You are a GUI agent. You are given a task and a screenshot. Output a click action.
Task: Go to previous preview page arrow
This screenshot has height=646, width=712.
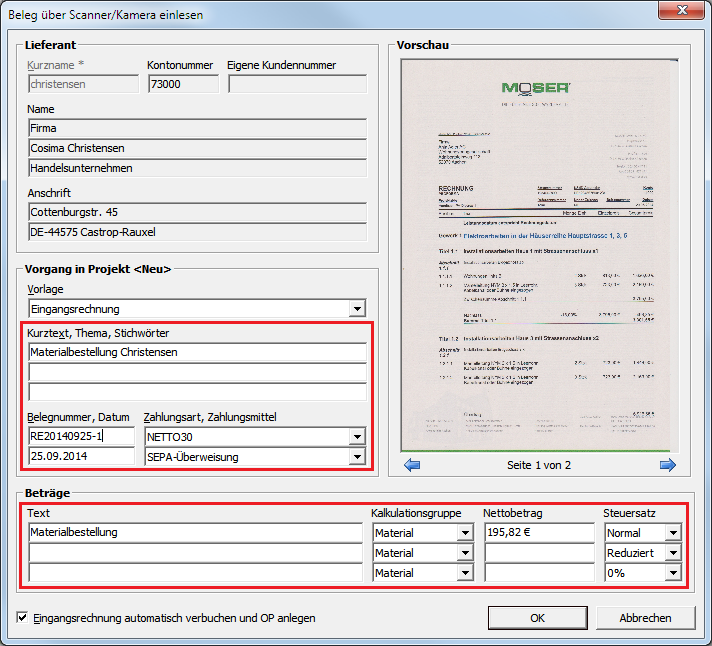pos(411,465)
